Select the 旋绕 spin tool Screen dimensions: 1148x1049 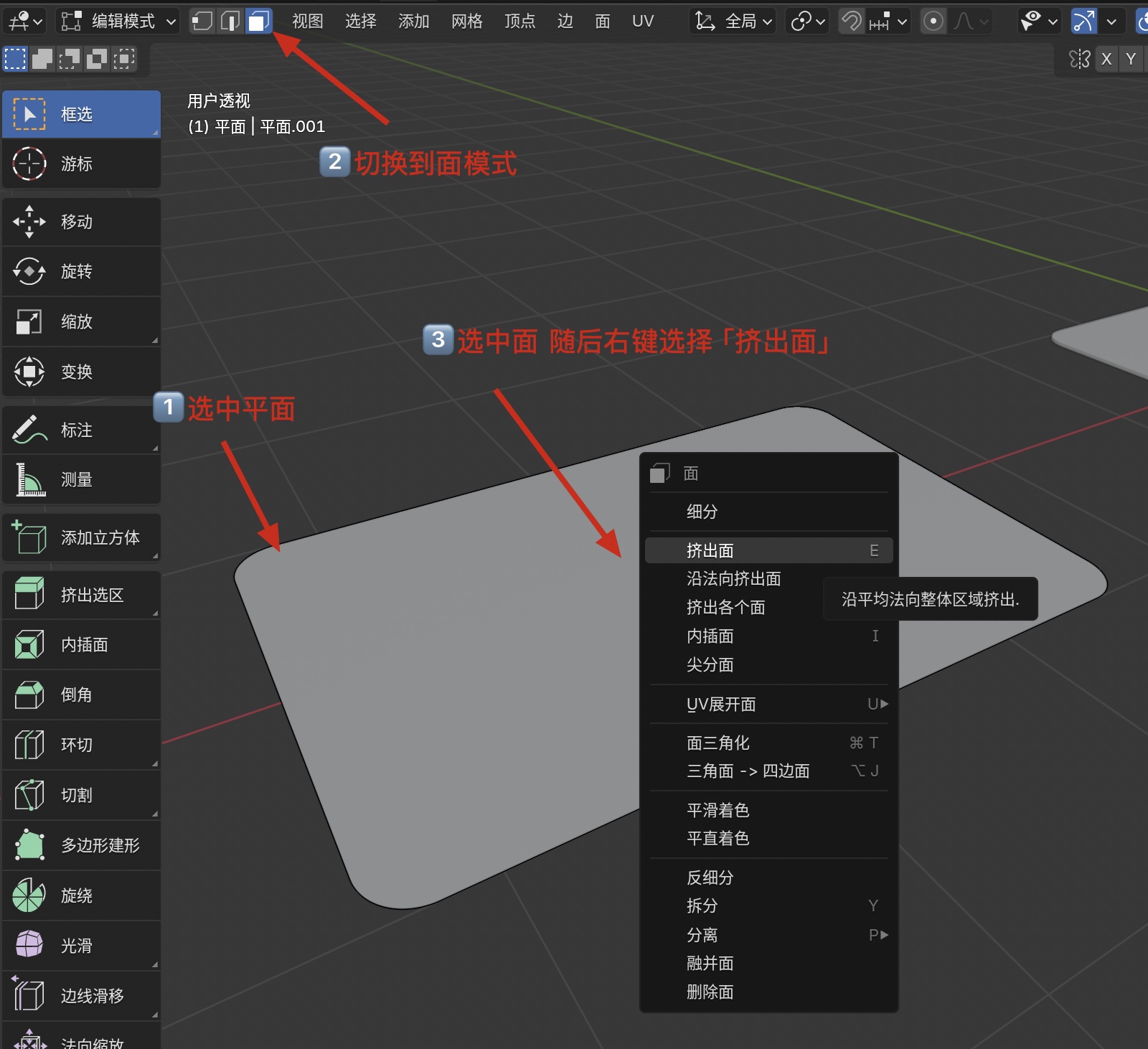click(x=81, y=896)
